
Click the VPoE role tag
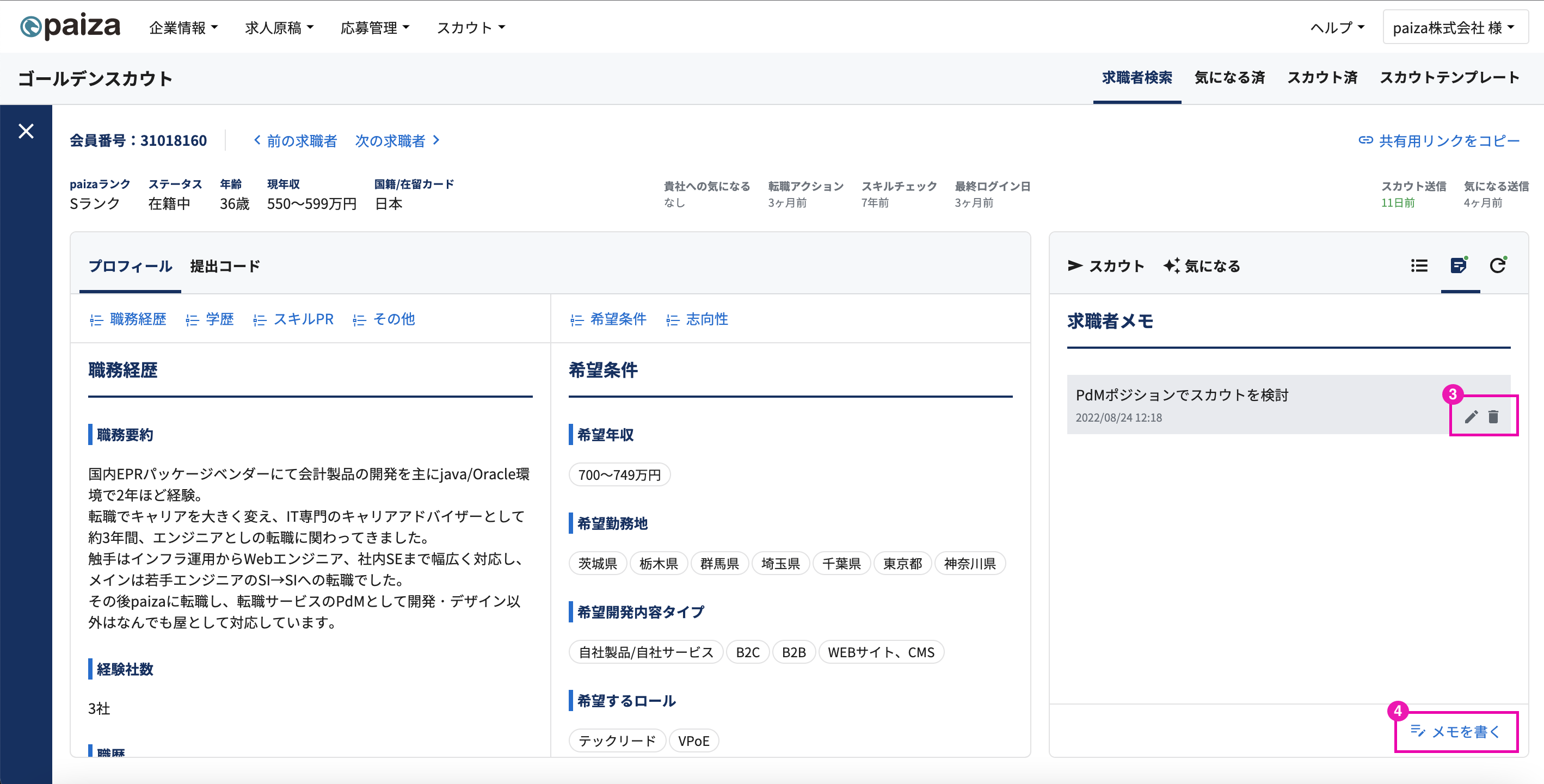pos(693,741)
